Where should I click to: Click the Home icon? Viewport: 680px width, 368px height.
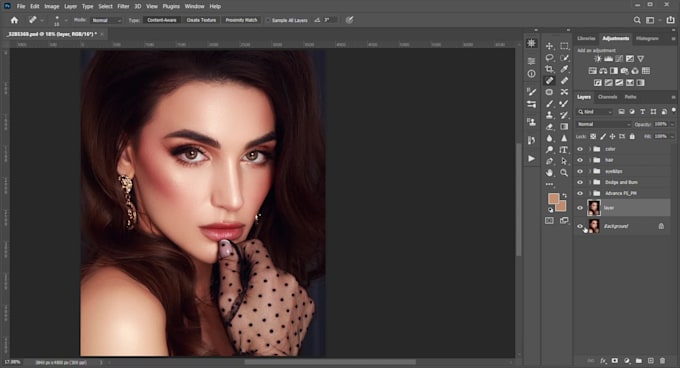click(14, 20)
